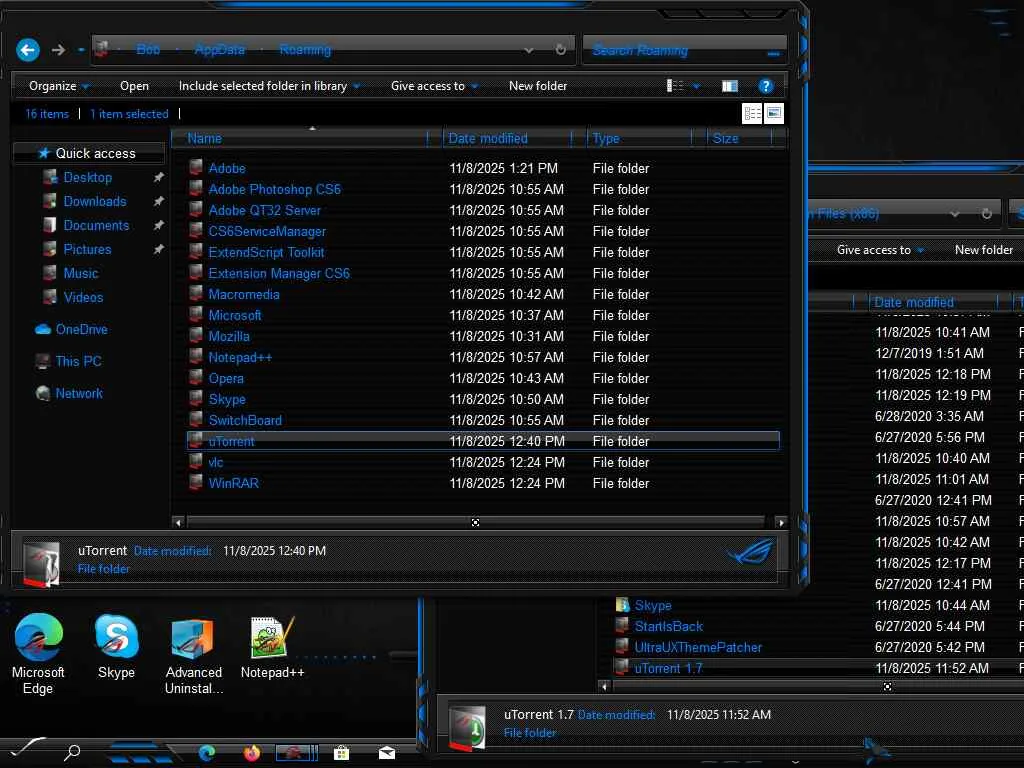
Task: Click Open in the command bar
Action: click(135, 86)
